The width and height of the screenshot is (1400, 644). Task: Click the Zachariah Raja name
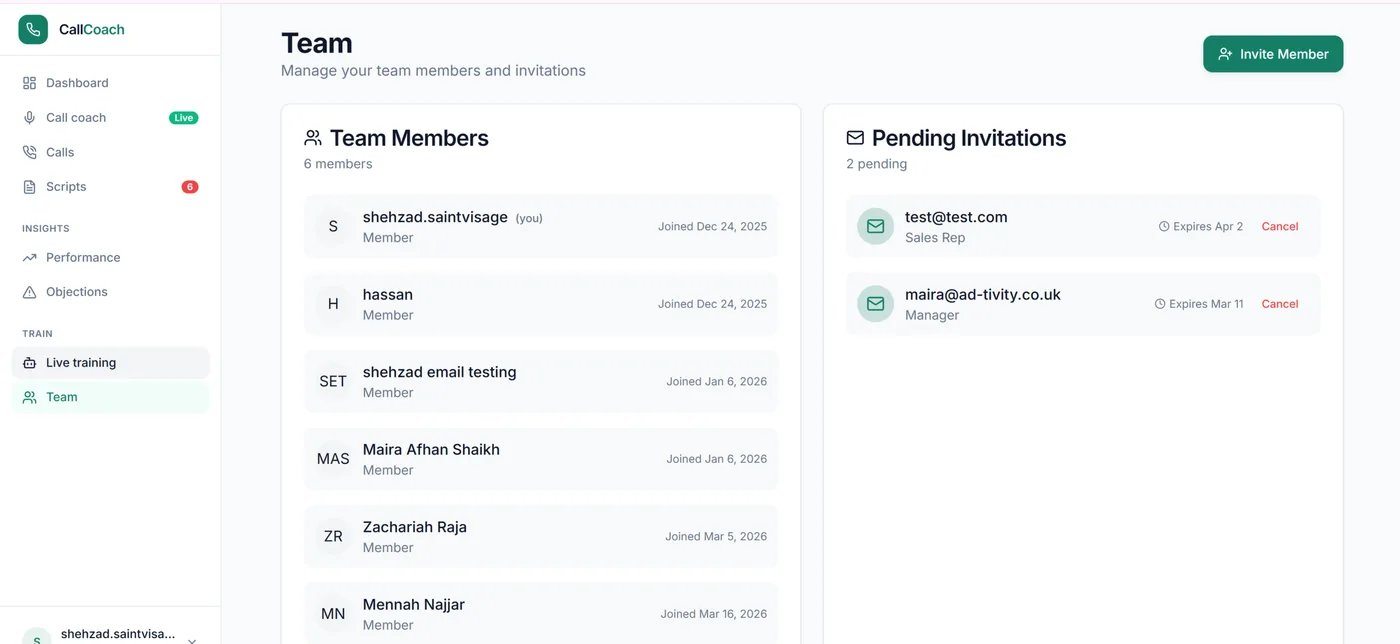(415, 527)
